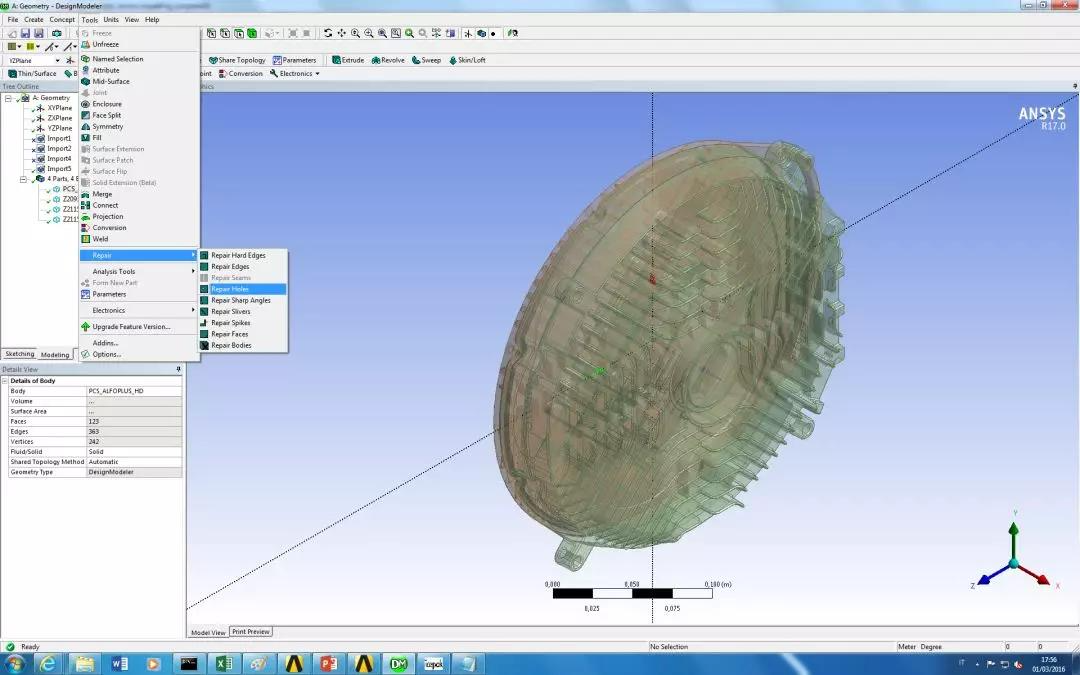Click the Skin/Loft toolbar button
This screenshot has height=675, width=1080.
point(467,60)
